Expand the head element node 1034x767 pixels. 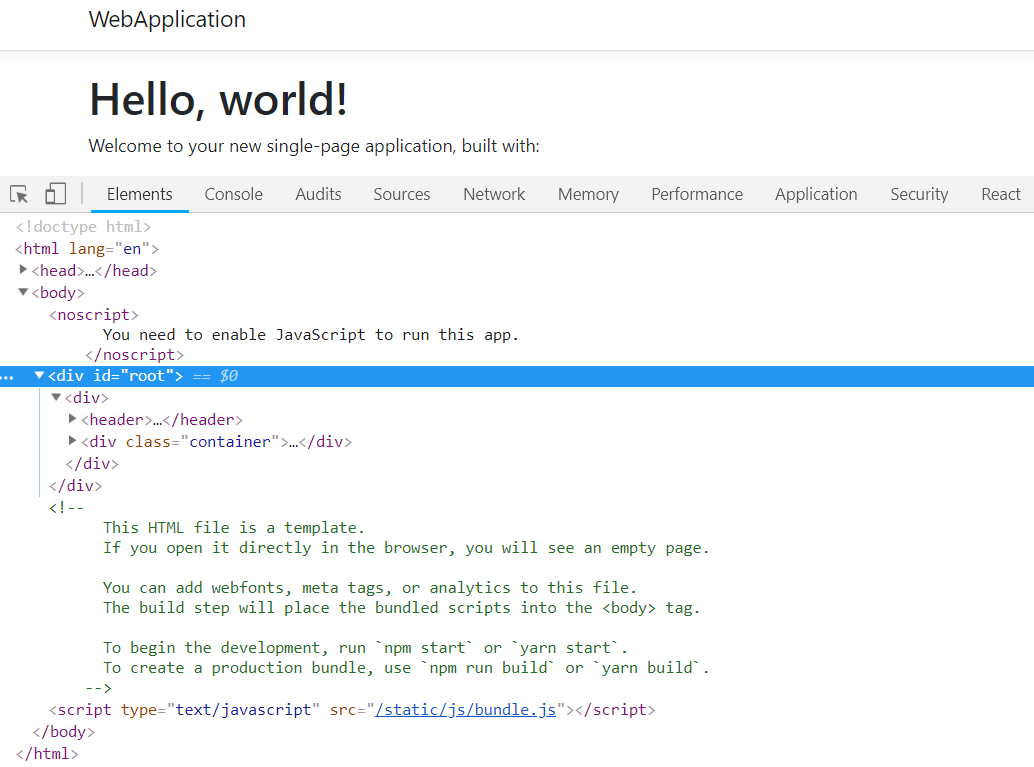coord(24,270)
